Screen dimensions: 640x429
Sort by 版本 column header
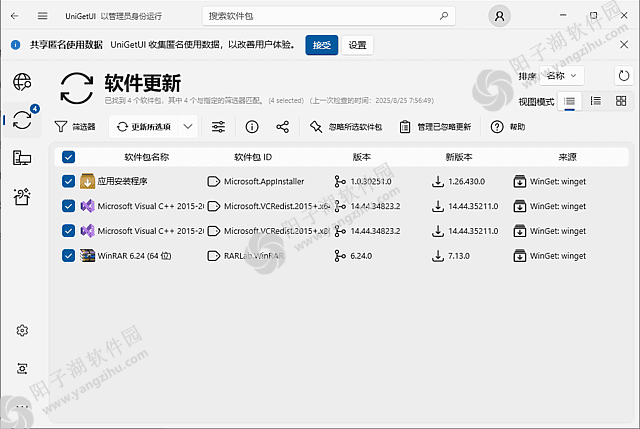pyautogui.click(x=362, y=157)
